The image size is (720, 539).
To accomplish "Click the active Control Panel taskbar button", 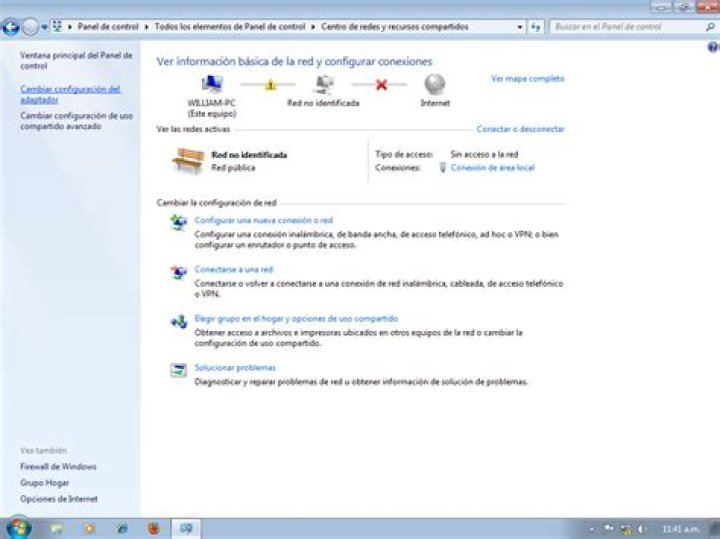I will 186,529.
